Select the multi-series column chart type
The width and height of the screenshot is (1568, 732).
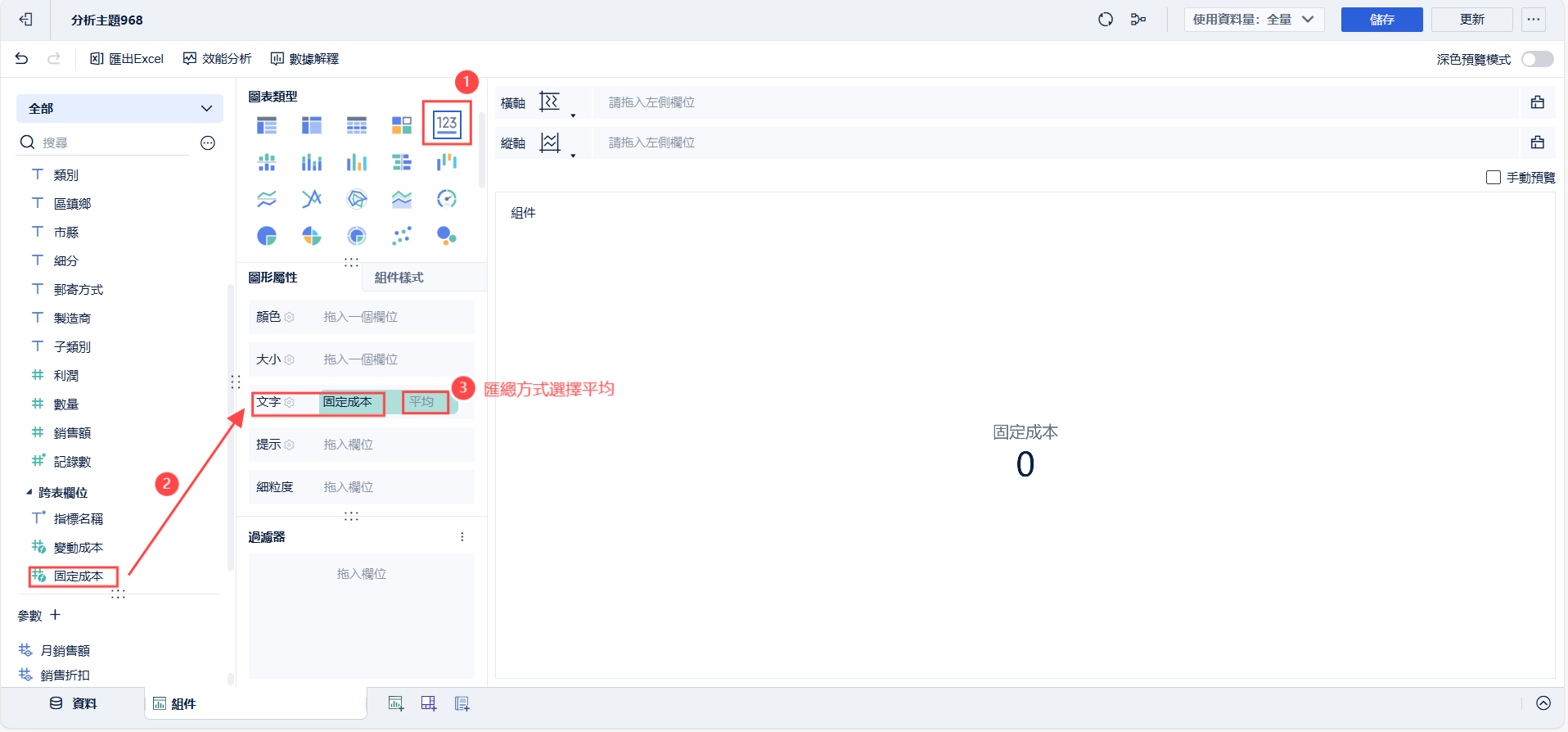[x=357, y=162]
